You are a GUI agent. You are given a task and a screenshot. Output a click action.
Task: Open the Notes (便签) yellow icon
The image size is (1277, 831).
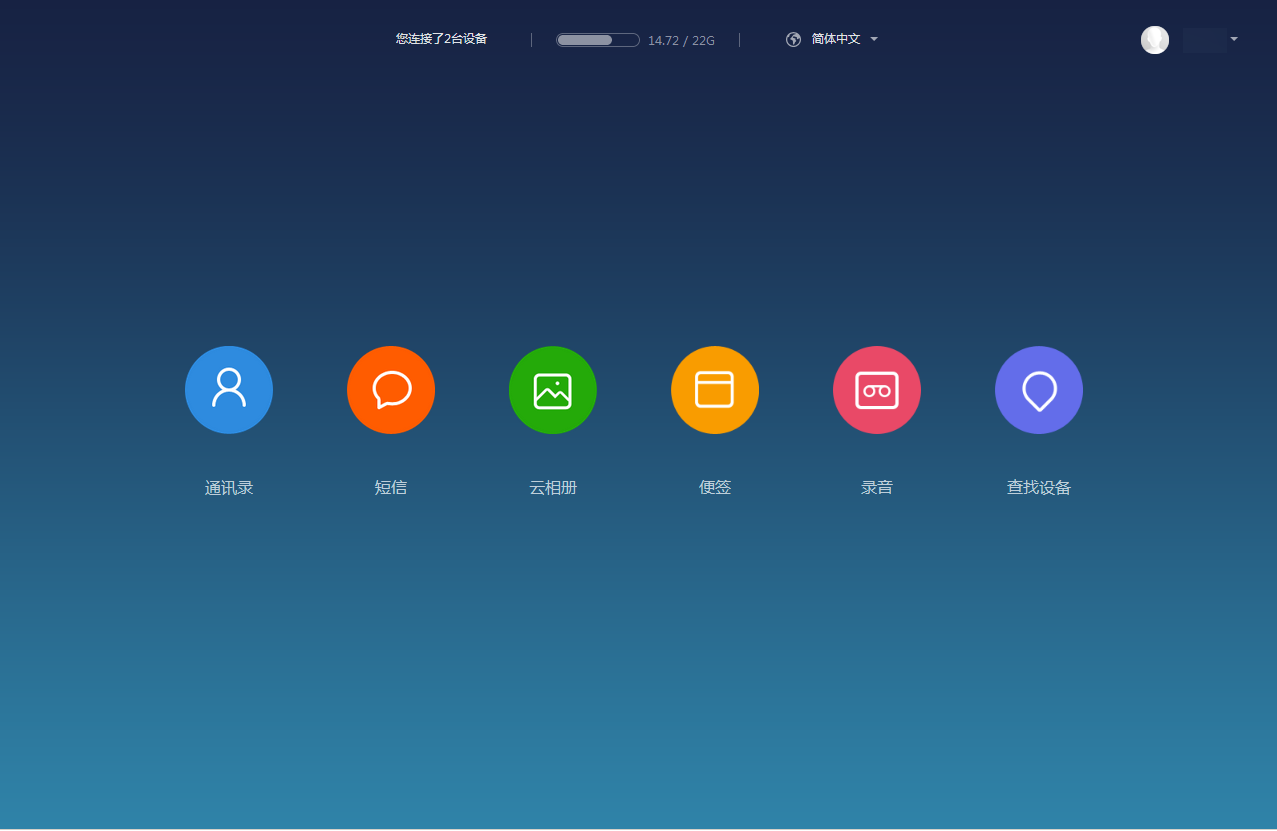point(715,390)
